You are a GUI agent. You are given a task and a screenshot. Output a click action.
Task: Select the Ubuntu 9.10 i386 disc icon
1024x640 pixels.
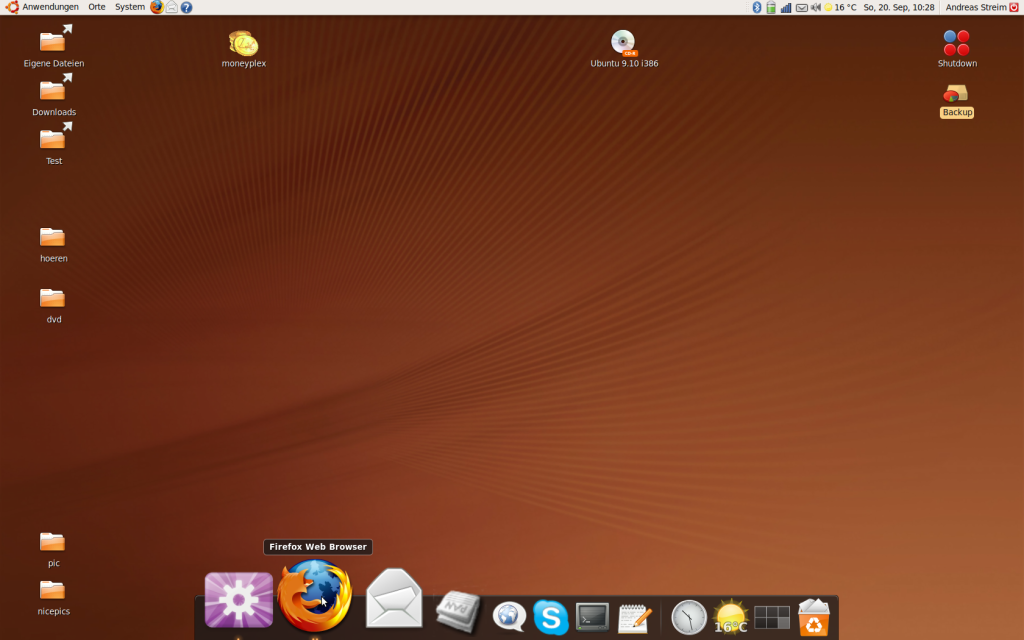click(624, 44)
